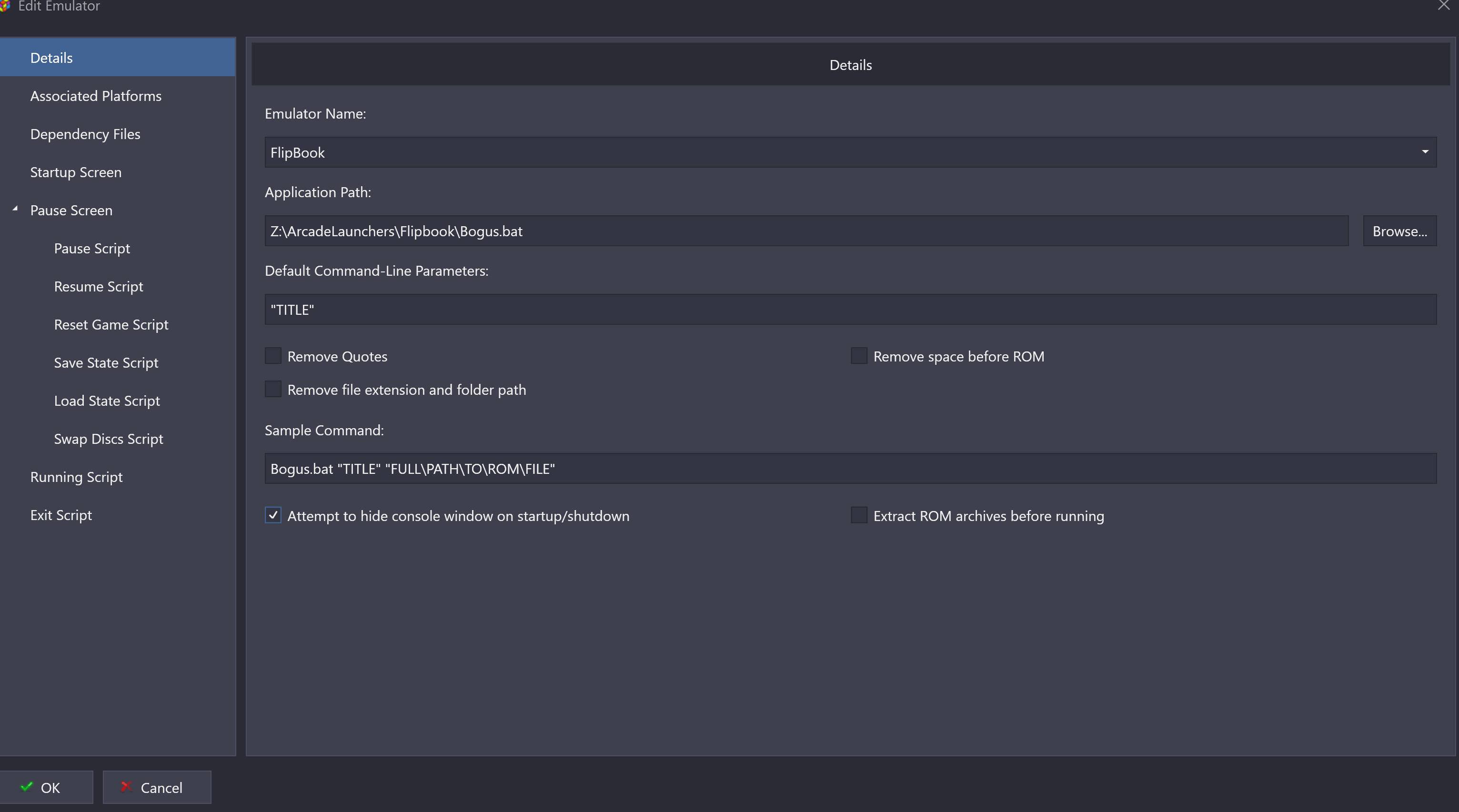Collapse the Pause Screen tree arrow
Image resolution: width=1459 pixels, height=812 pixels.
(15, 209)
